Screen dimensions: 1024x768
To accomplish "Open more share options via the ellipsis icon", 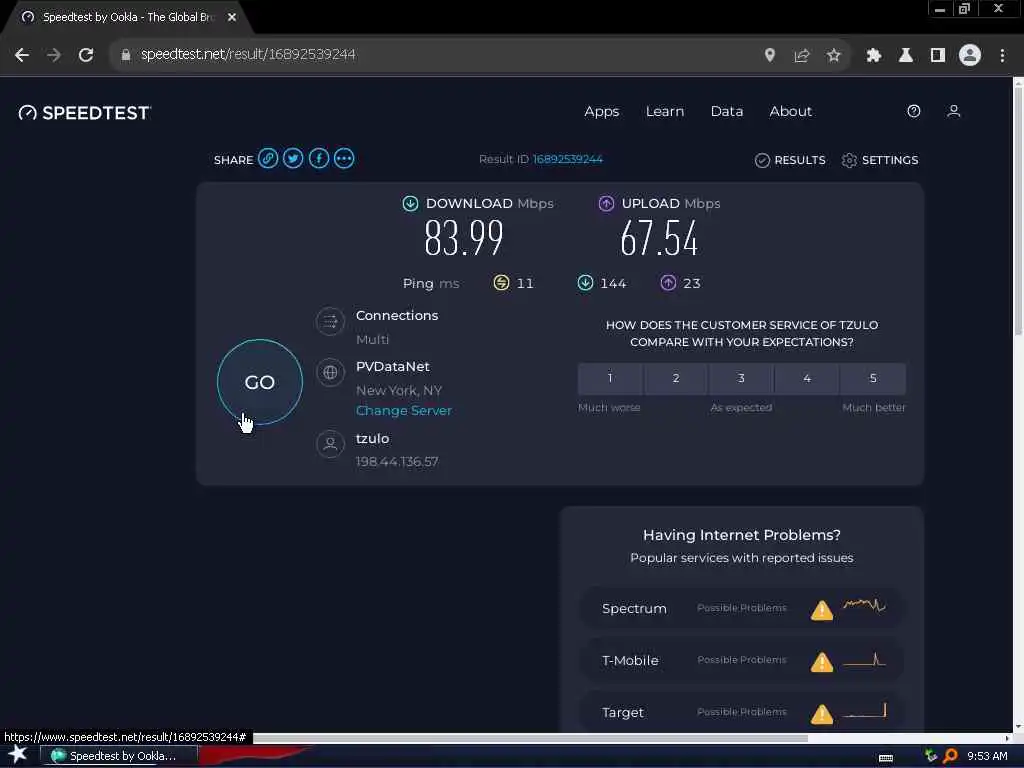I will pos(344,159).
